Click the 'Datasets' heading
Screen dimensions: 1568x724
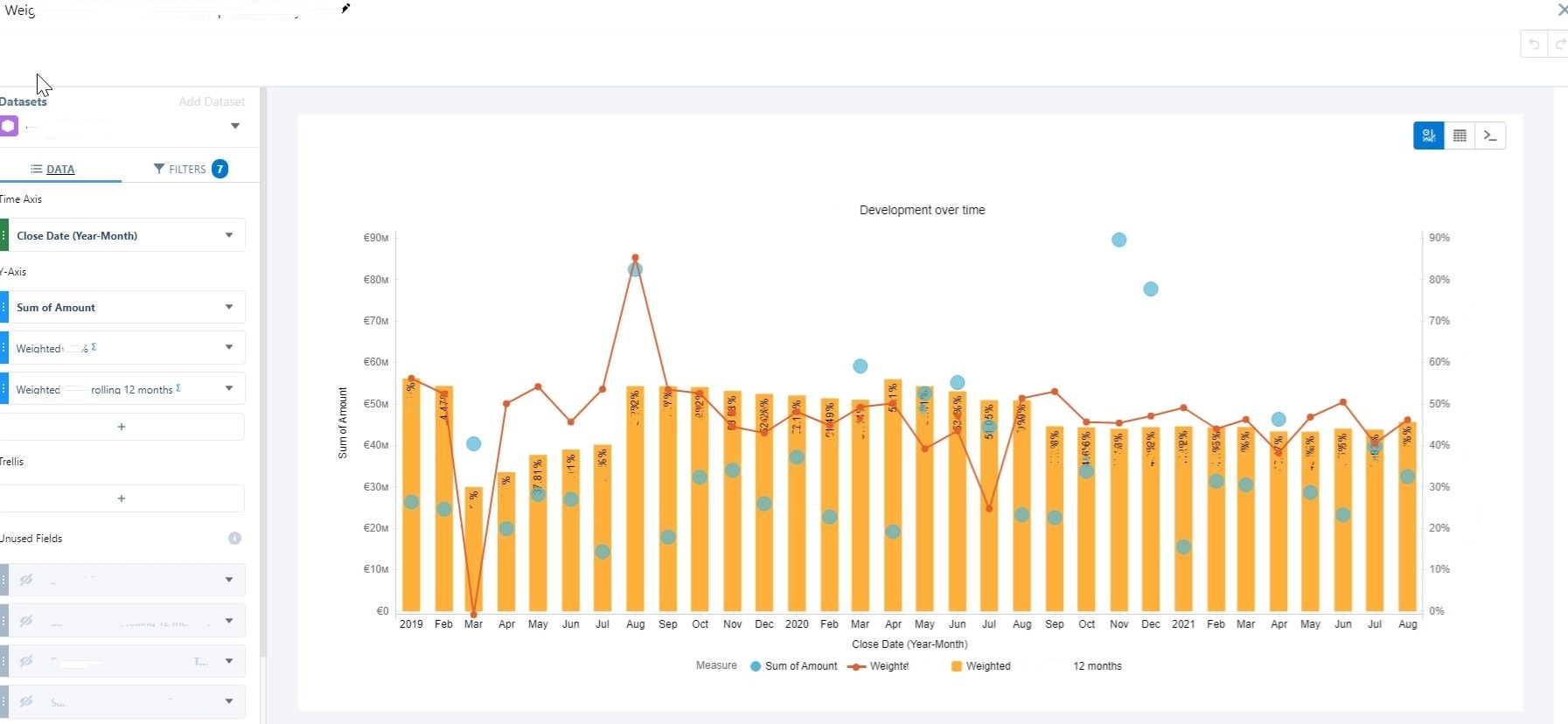[x=24, y=101]
